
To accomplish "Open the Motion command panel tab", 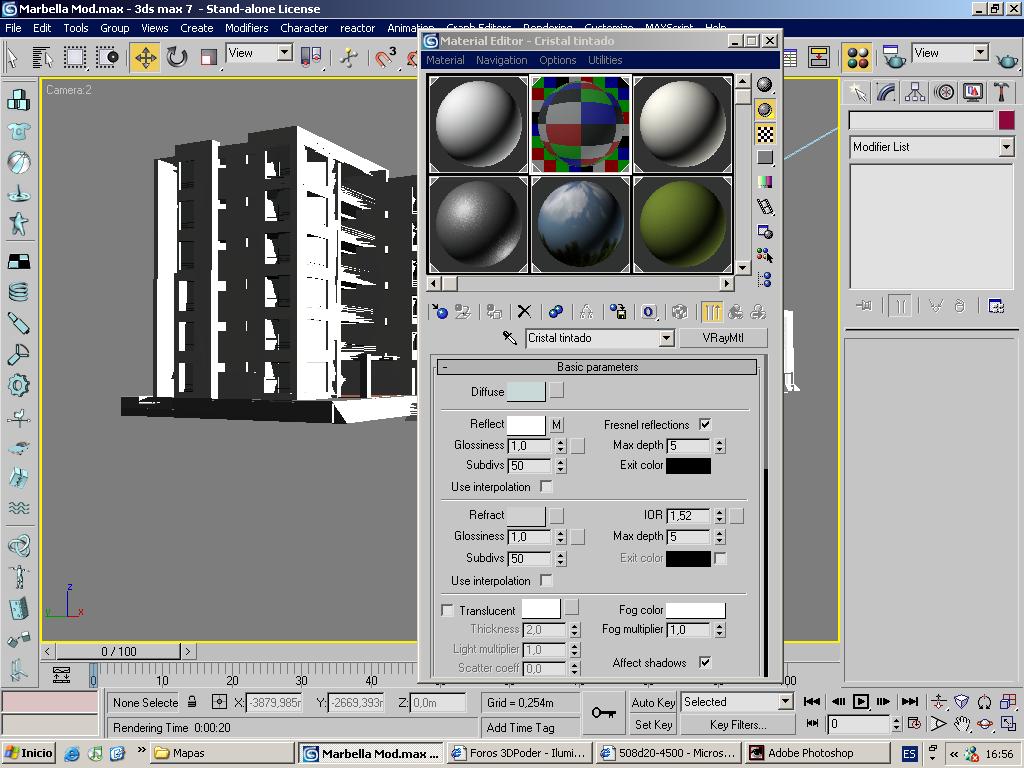I will (x=944, y=92).
